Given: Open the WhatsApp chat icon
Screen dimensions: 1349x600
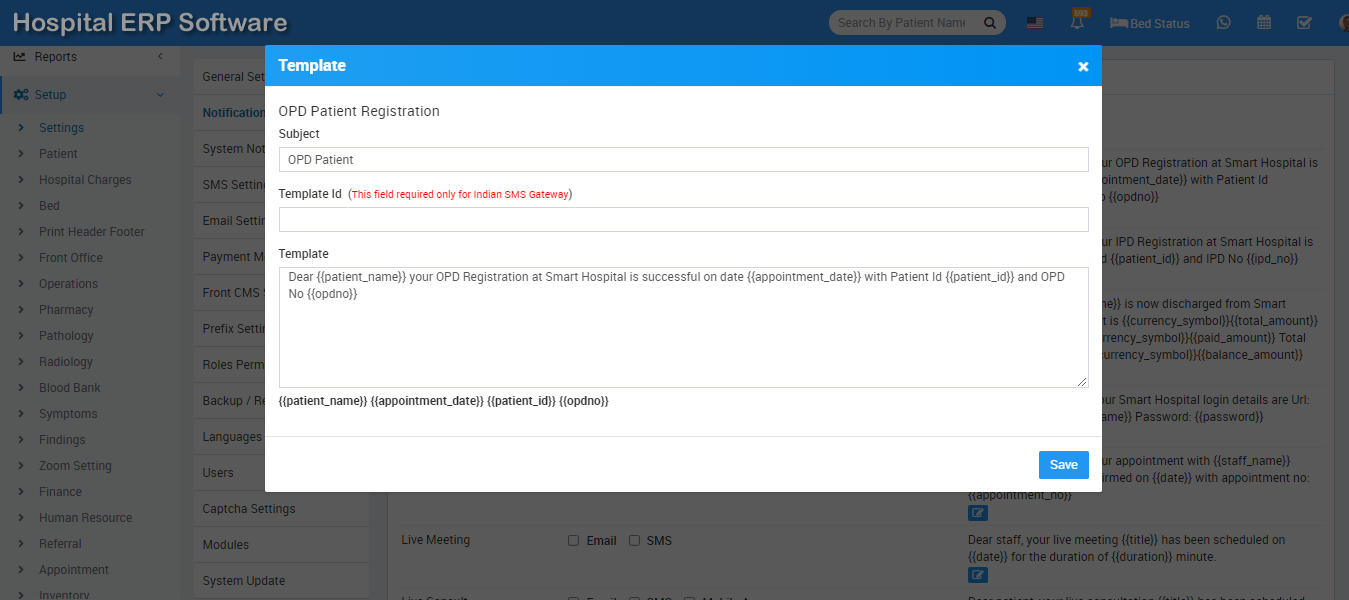Looking at the screenshot, I should pos(1224,22).
